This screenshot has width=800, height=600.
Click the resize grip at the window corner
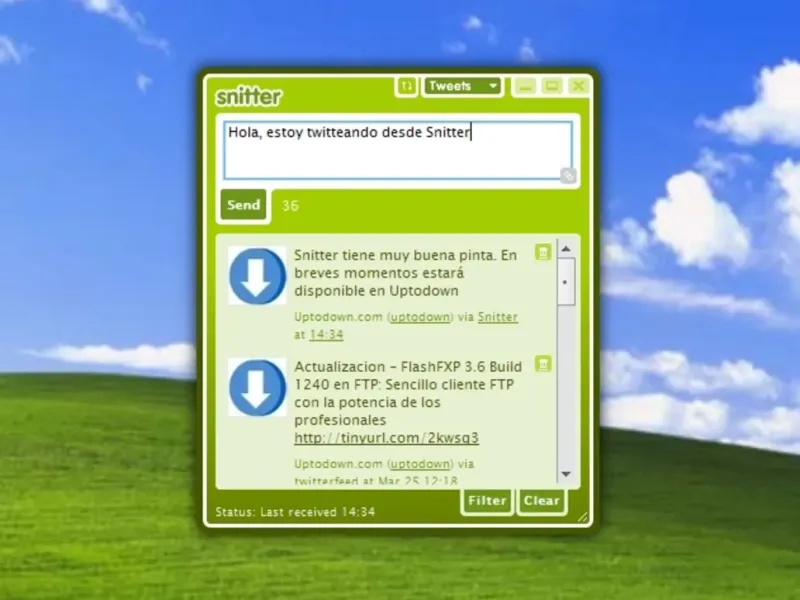[582, 517]
